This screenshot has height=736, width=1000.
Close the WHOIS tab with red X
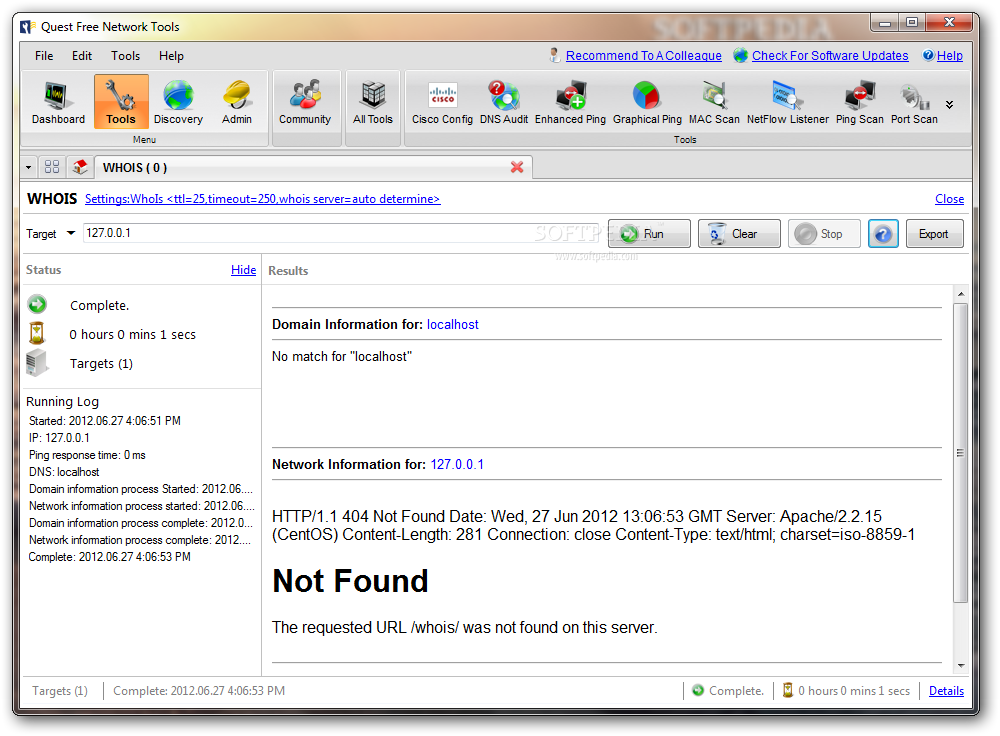pyautogui.click(x=517, y=167)
